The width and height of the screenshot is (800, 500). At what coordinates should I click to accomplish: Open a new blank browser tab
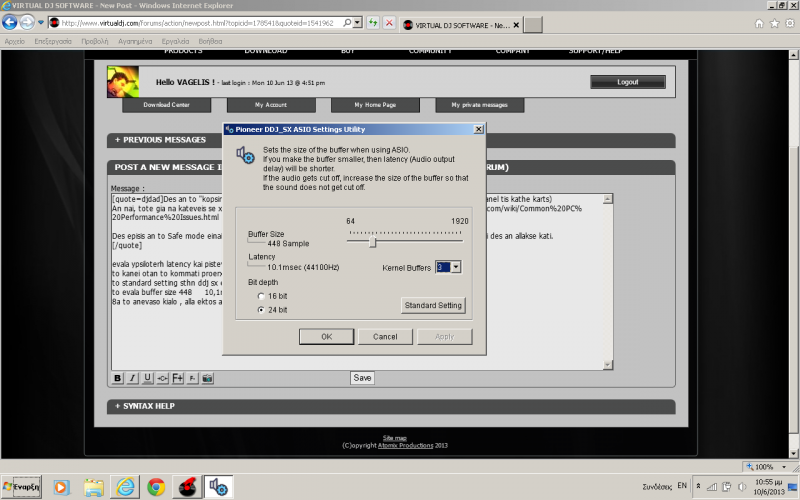[533, 25]
